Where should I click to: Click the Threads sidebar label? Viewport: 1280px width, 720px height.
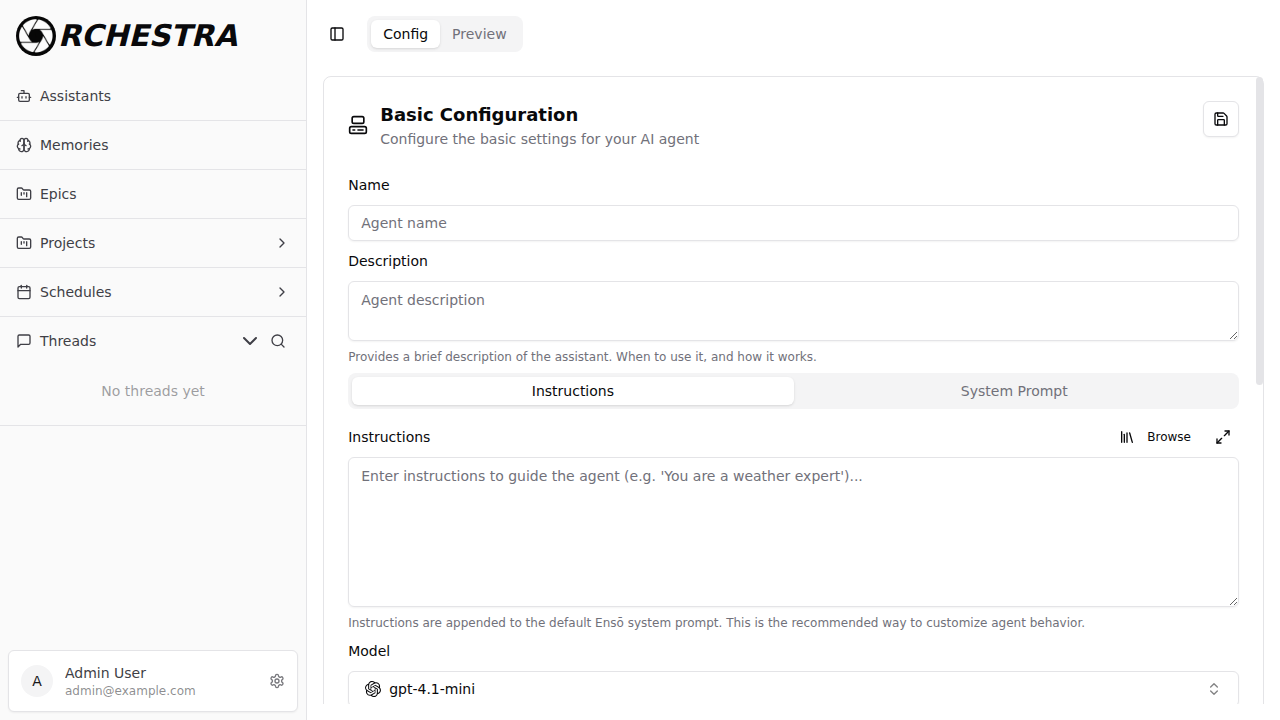click(68, 341)
